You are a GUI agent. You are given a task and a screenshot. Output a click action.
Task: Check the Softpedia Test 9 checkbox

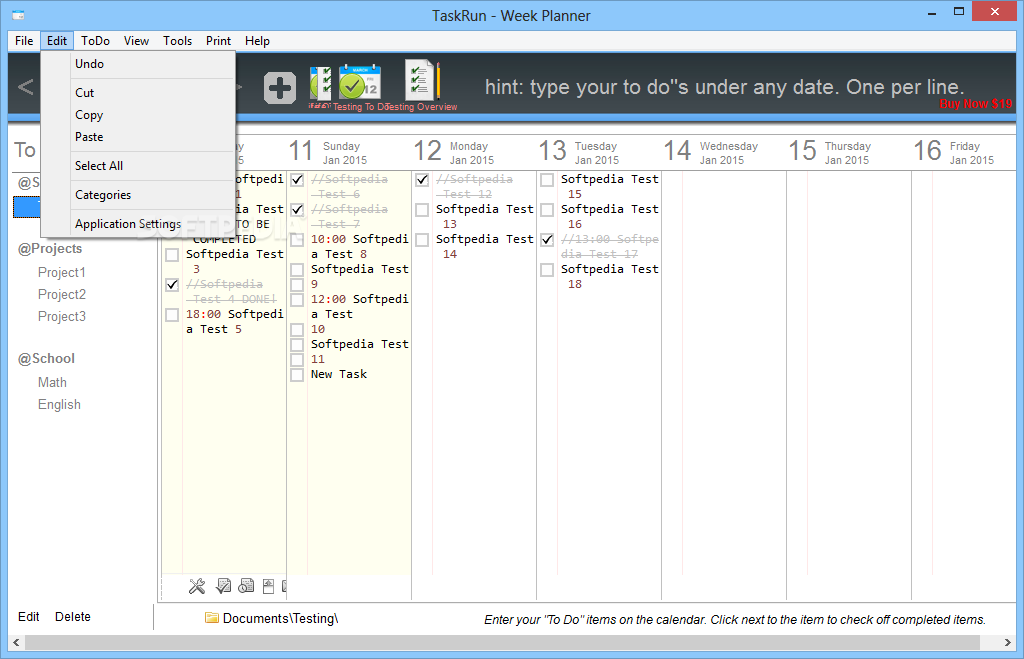pos(297,270)
